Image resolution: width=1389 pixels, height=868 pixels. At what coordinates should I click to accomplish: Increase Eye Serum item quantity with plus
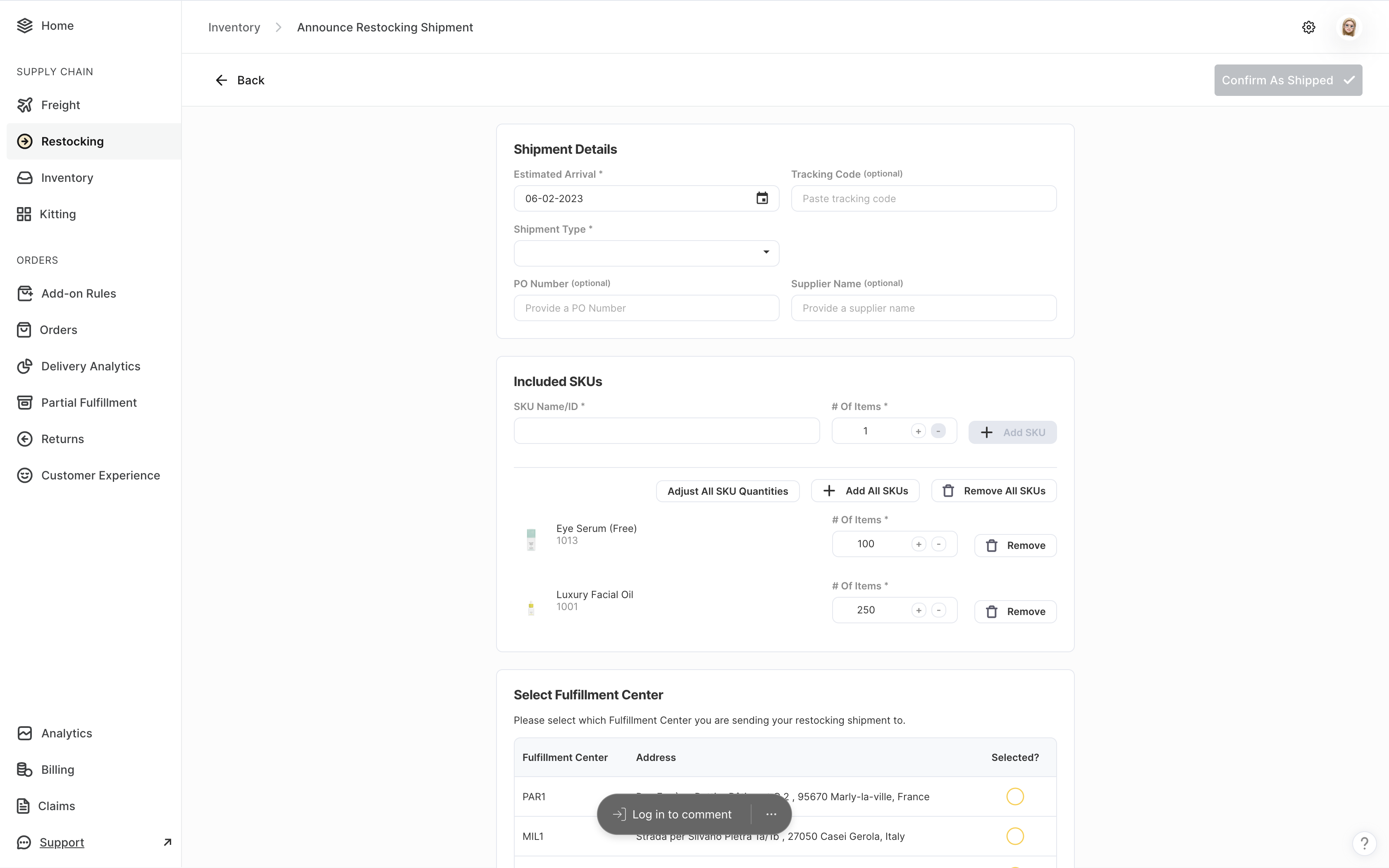click(918, 544)
